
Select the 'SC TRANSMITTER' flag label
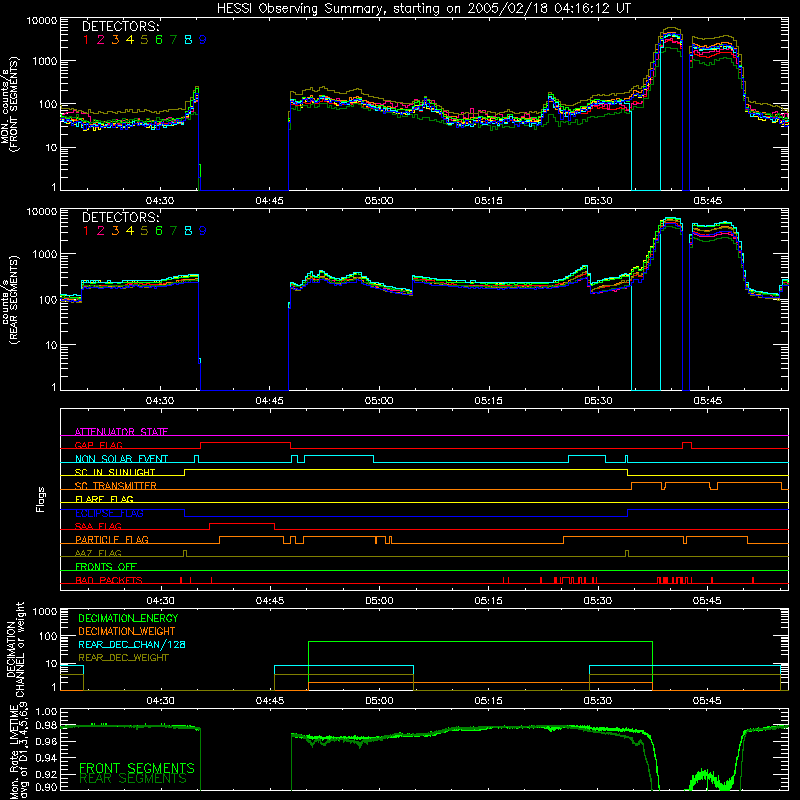pos(116,486)
